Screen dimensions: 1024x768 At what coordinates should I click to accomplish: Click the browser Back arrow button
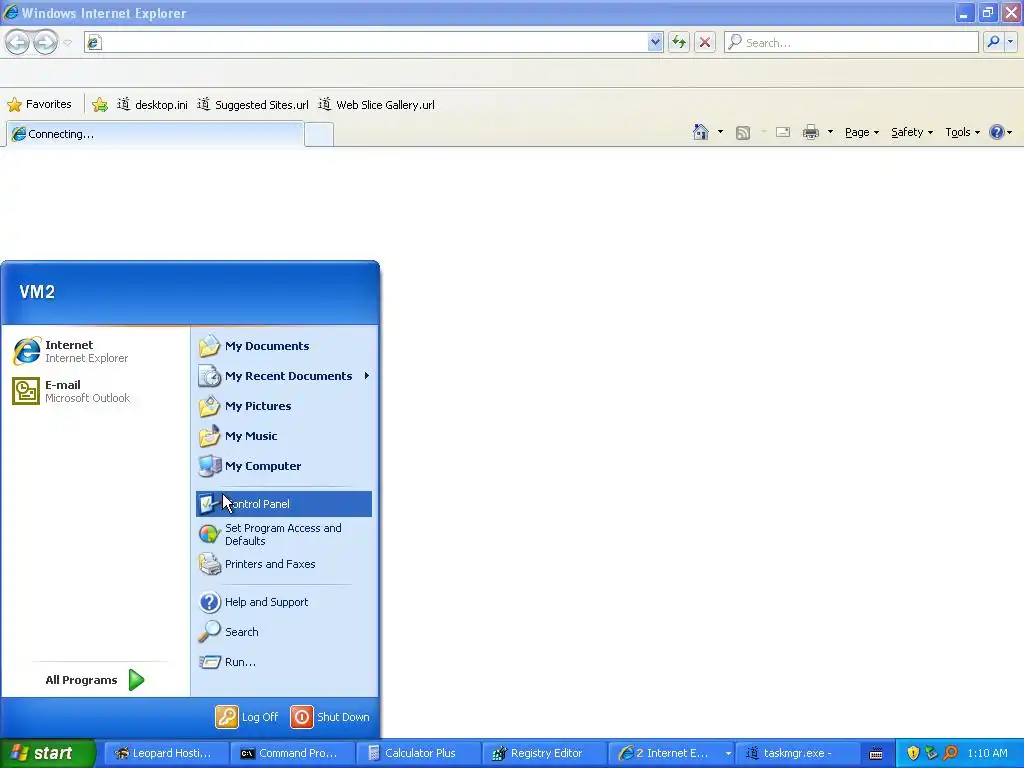click(x=18, y=42)
